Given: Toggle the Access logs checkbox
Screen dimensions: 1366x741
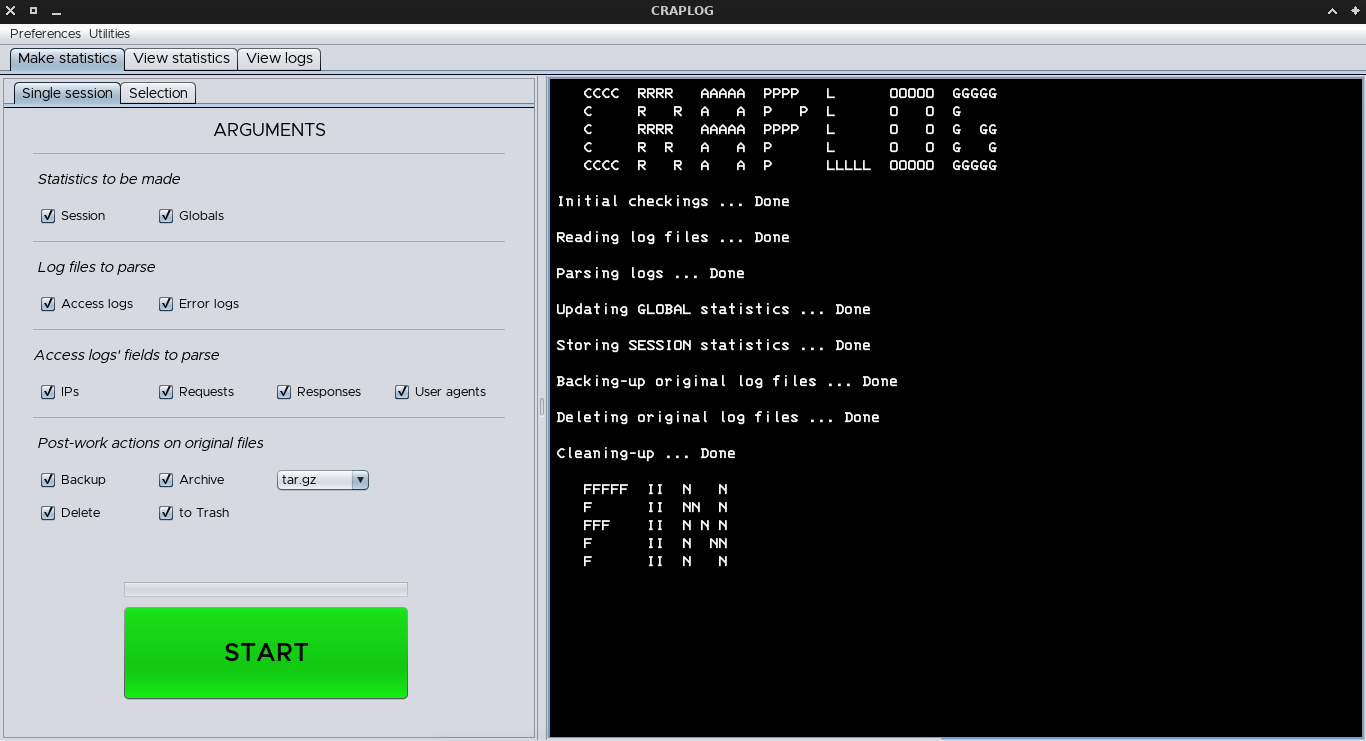Looking at the screenshot, I should tap(48, 304).
